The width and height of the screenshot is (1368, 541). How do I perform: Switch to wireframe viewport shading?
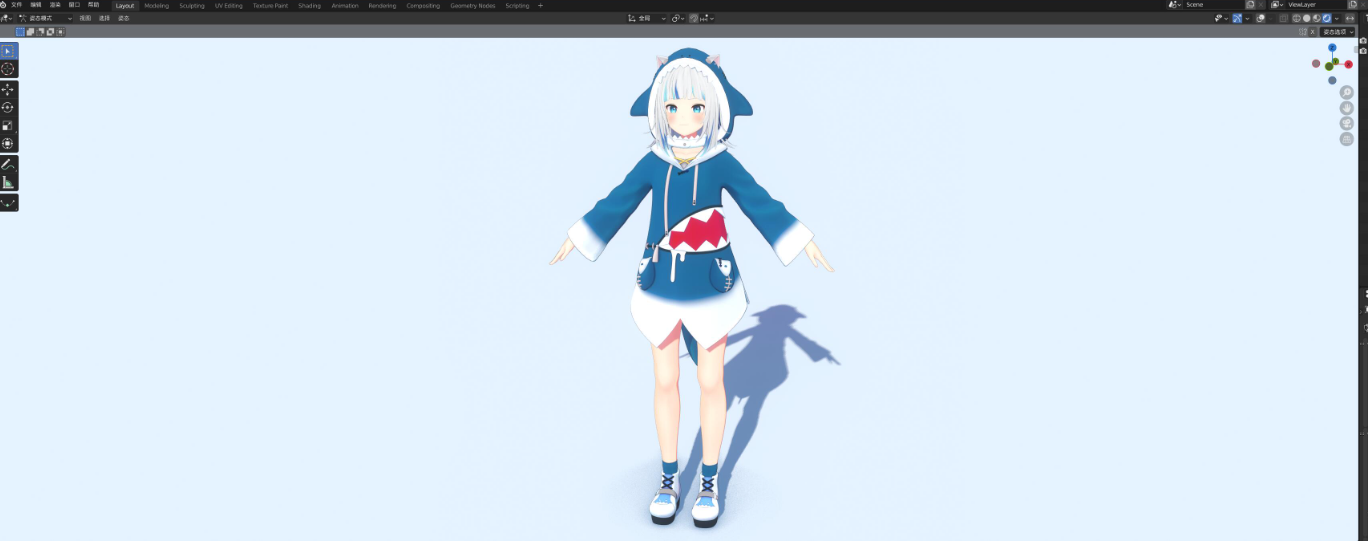pos(1296,18)
